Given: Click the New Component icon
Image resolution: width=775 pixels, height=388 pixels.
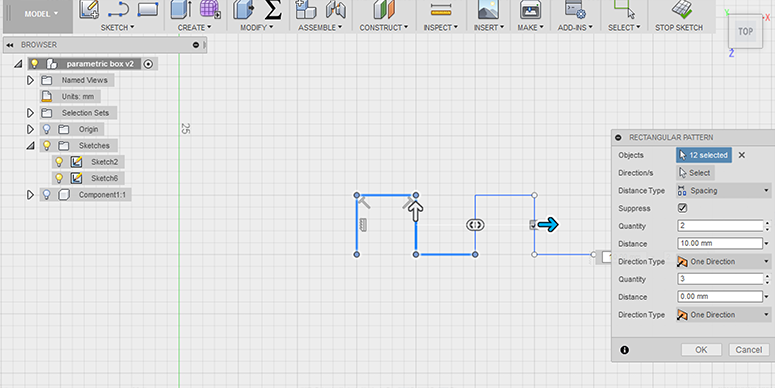Looking at the screenshot, I should (305, 9).
